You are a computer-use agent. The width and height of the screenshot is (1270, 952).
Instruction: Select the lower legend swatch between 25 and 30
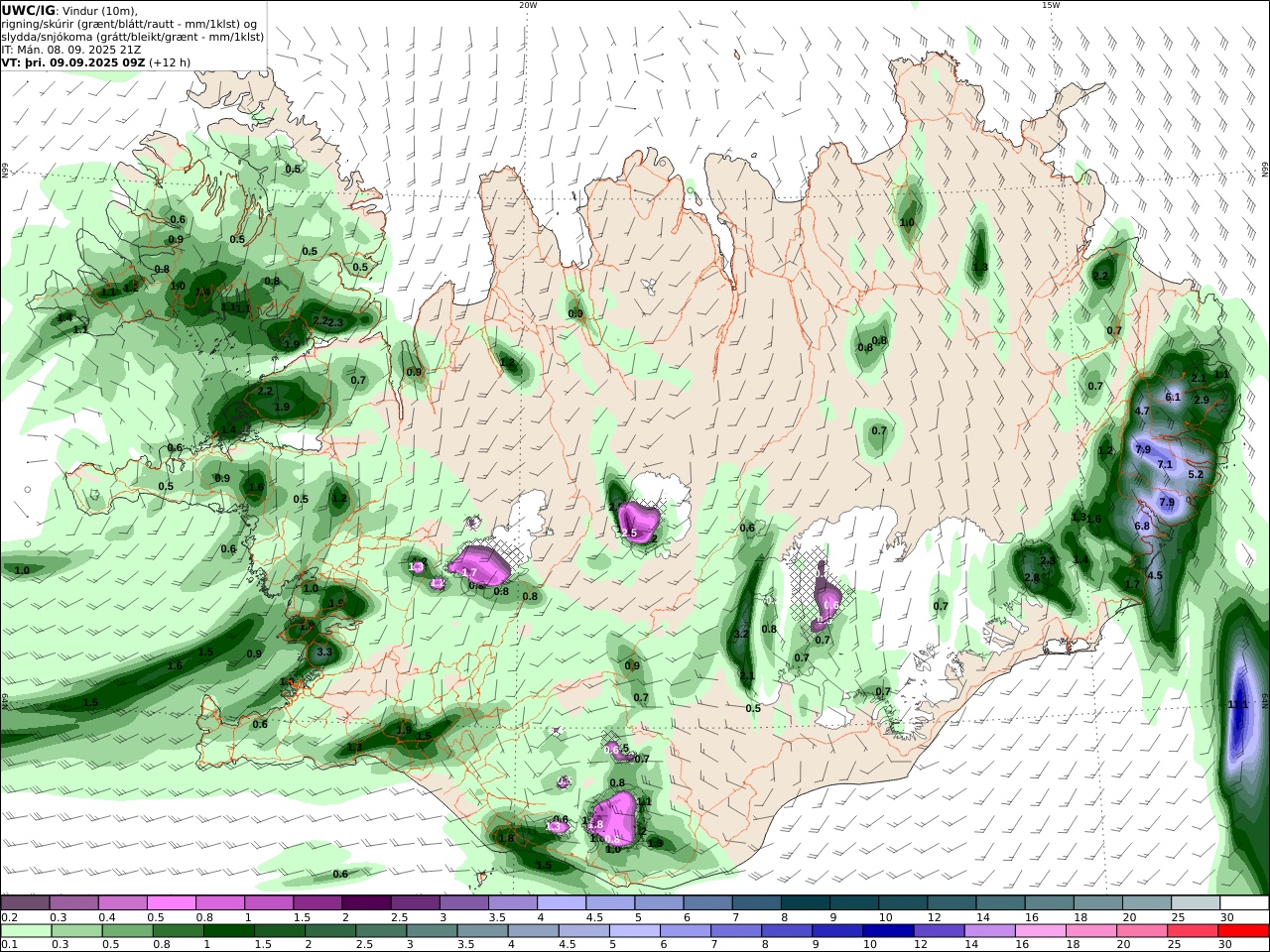coord(1192,931)
